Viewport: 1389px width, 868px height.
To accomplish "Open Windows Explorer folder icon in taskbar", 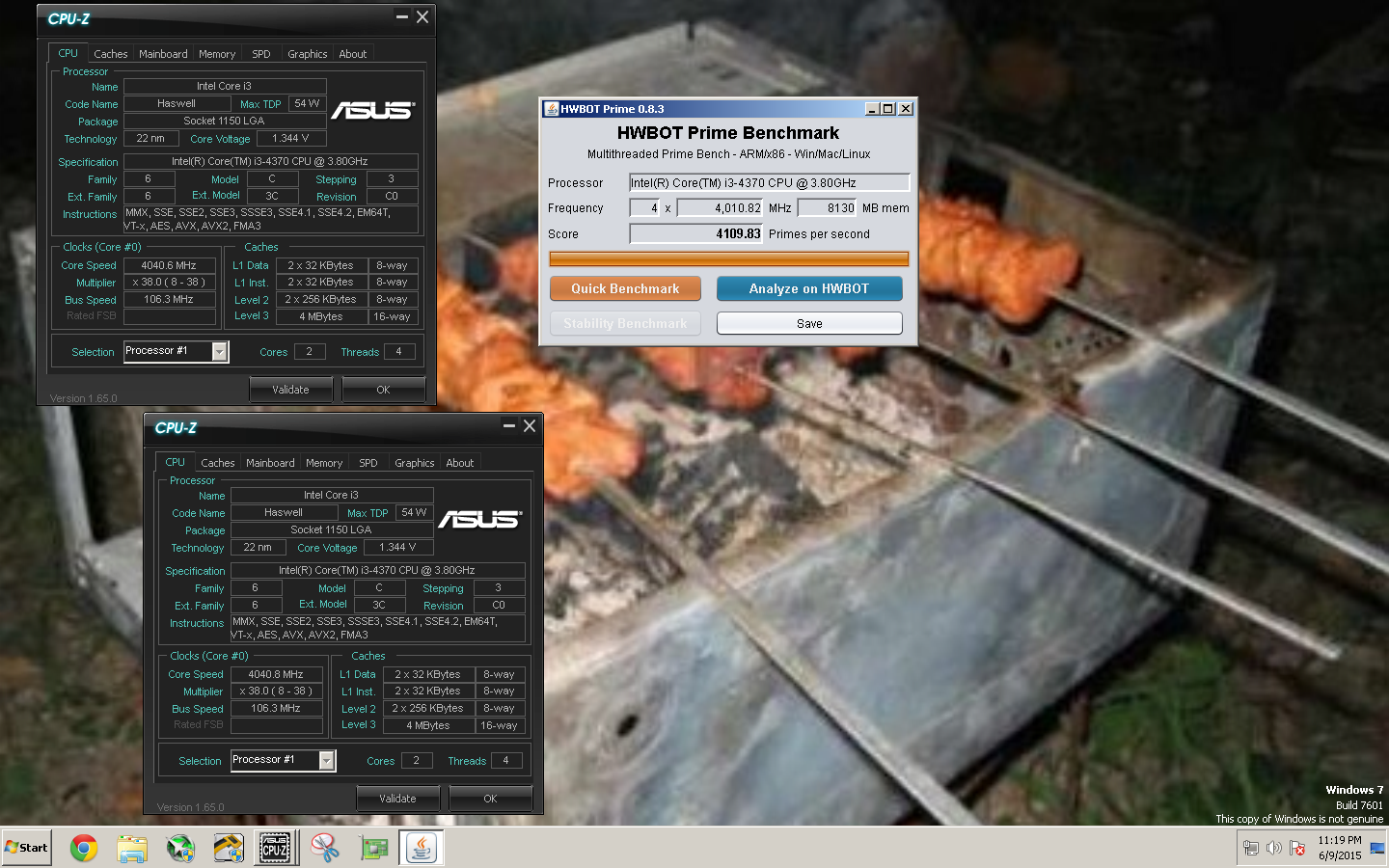I will [132, 848].
